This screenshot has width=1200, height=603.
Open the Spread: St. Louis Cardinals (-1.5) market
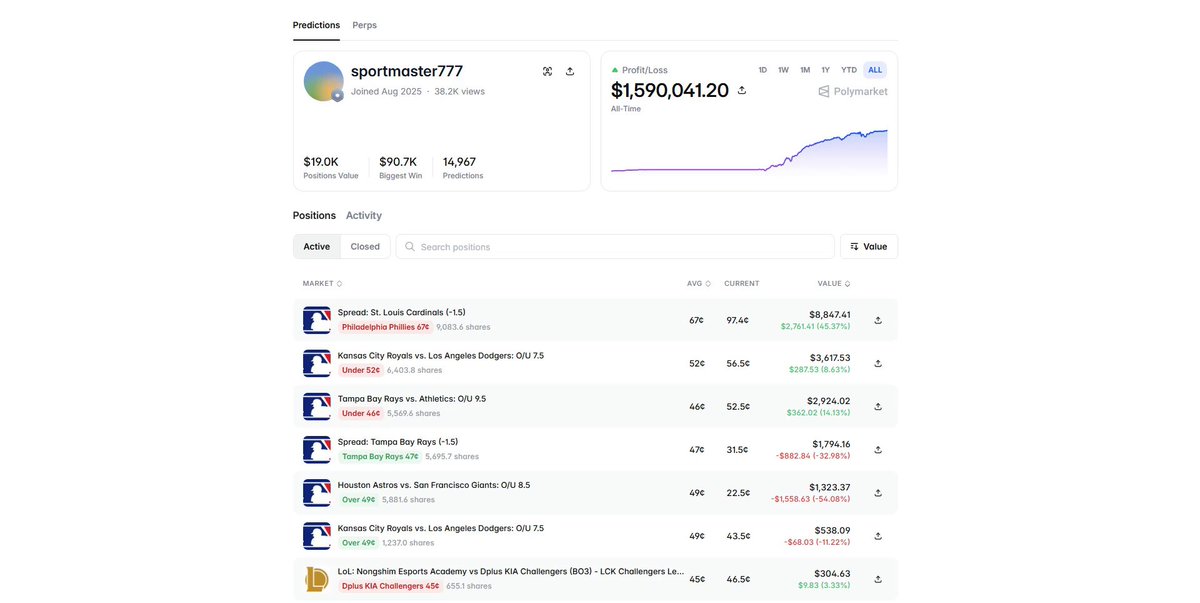[x=402, y=312]
